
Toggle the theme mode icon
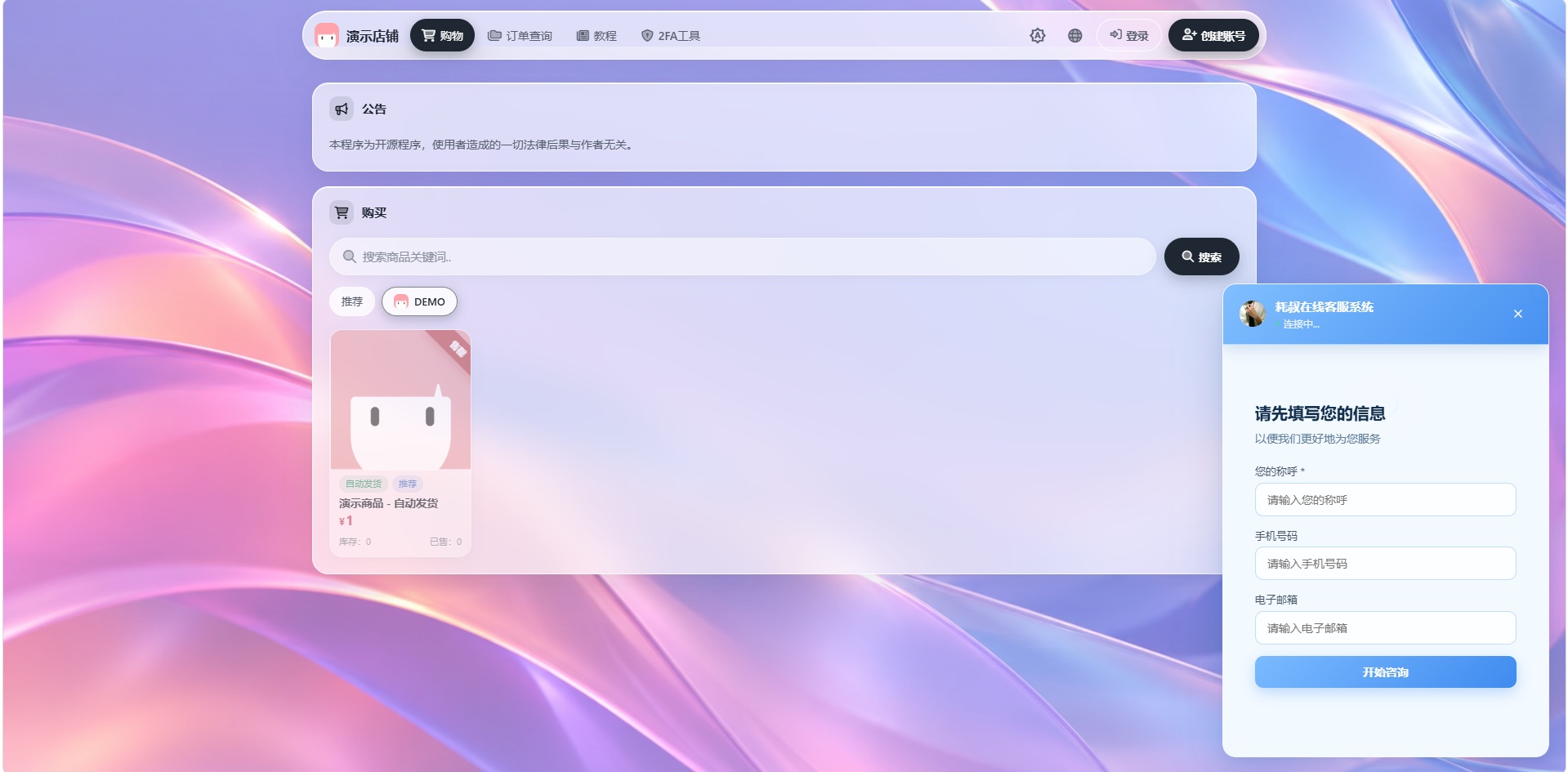[x=1038, y=35]
